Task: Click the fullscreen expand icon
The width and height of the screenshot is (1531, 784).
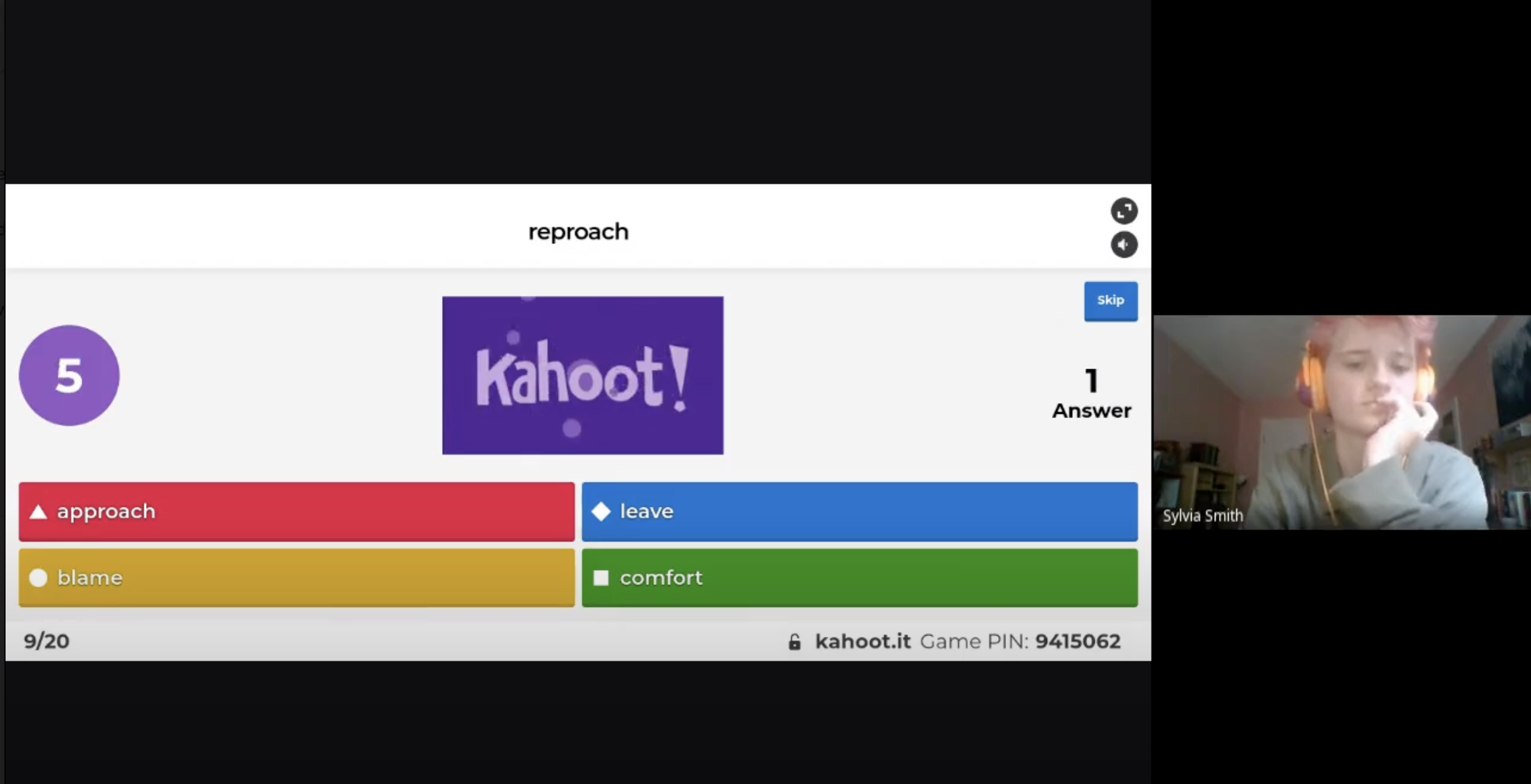Action: pyautogui.click(x=1123, y=211)
